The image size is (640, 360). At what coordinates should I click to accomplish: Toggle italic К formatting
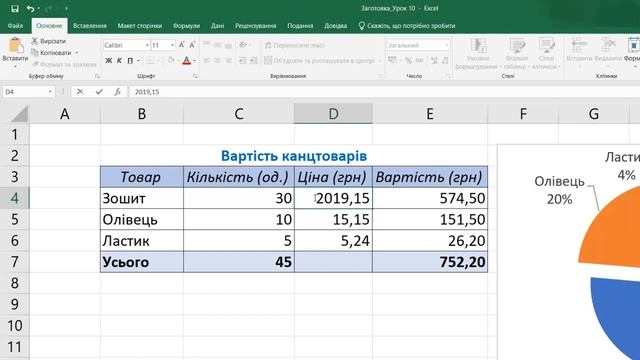(119, 61)
